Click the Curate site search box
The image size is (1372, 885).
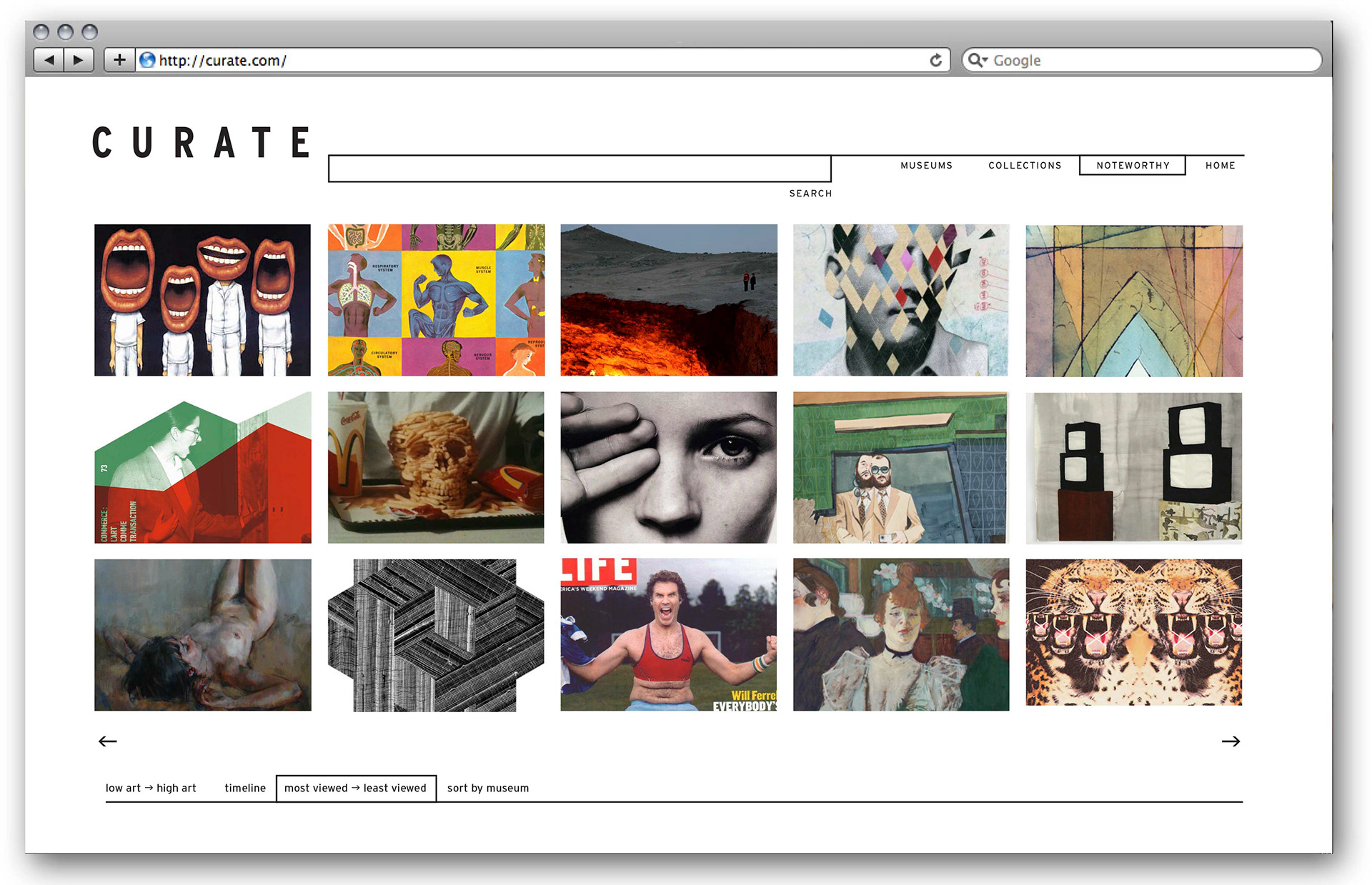[580, 169]
